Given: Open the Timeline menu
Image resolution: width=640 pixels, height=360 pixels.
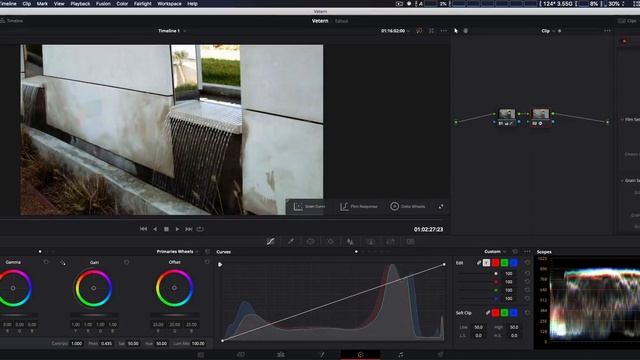Looking at the screenshot, I should pos(8,4).
